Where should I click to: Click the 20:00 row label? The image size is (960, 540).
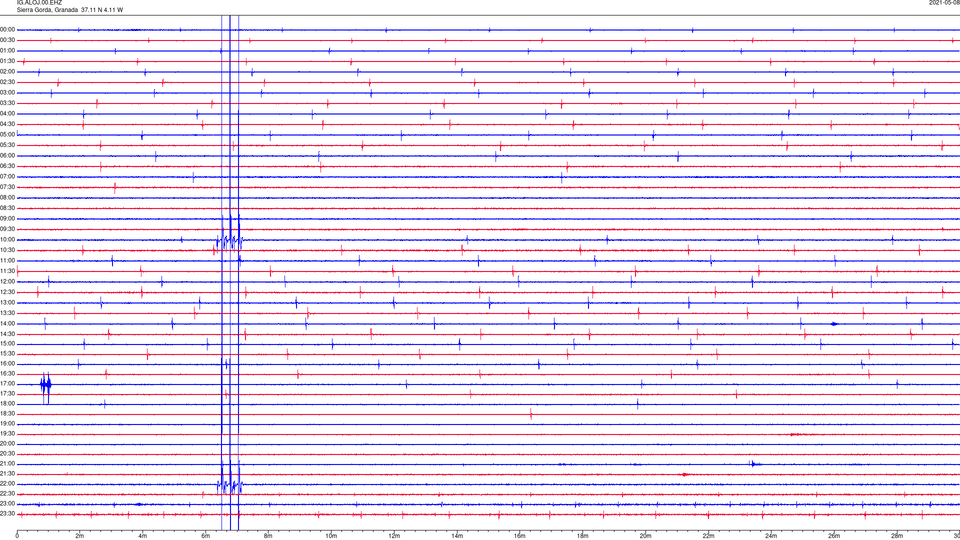(8, 444)
